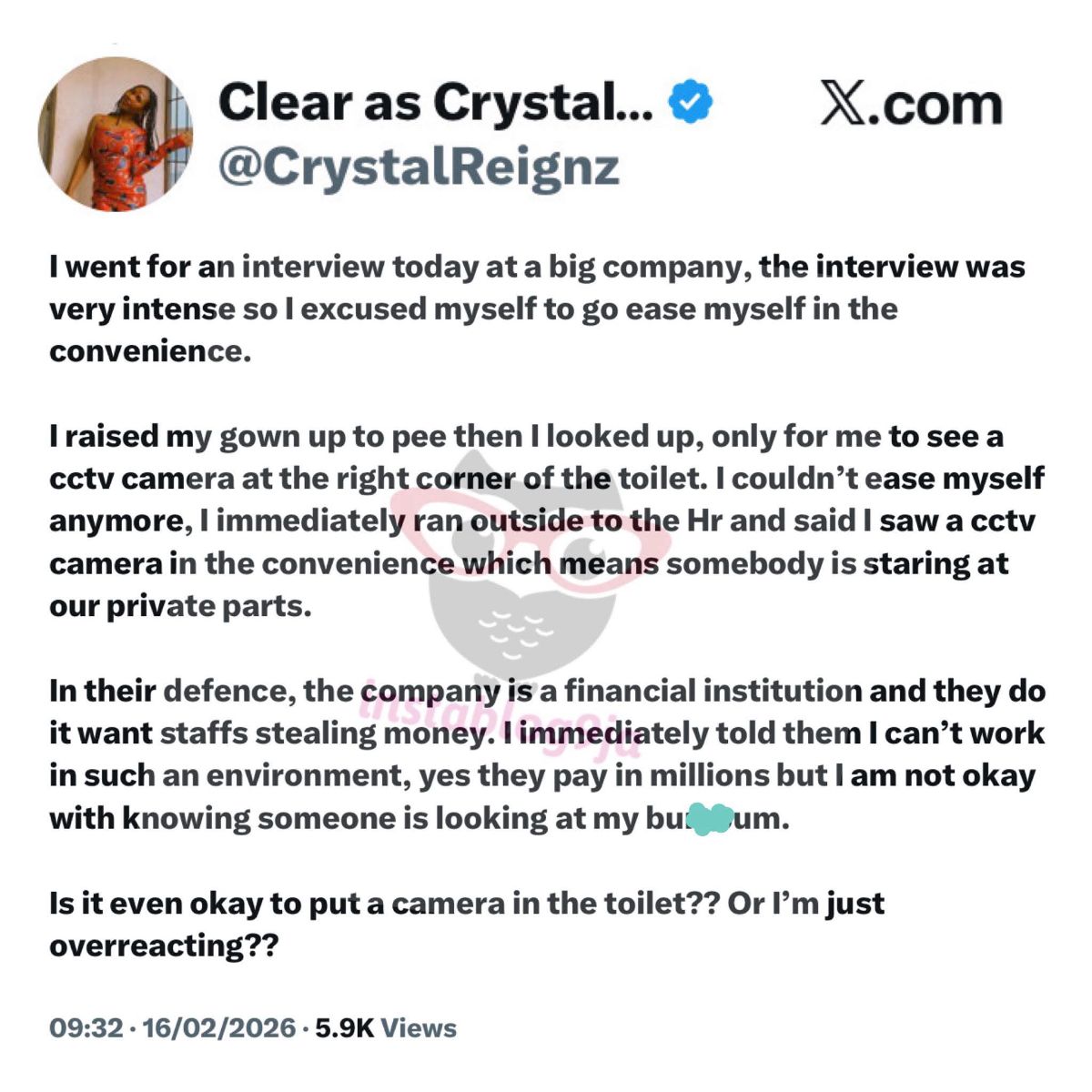Image resolution: width=1092 pixels, height=1092 pixels.
Task: Click the 16/02/2026 post date
Action: pyautogui.click(x=217, y=1028)
